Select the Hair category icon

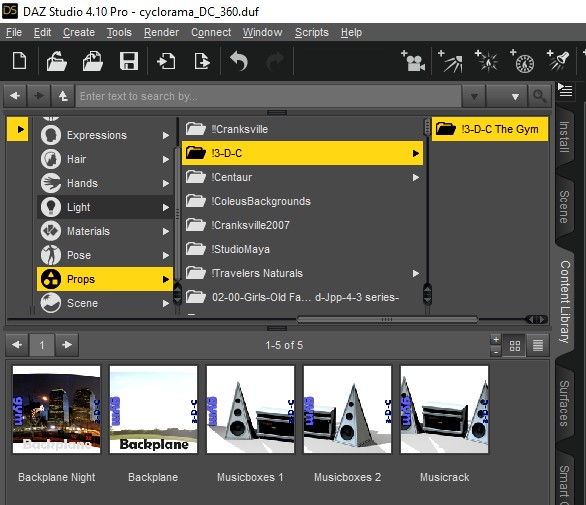pyautogui.click(x=51, y=159)
